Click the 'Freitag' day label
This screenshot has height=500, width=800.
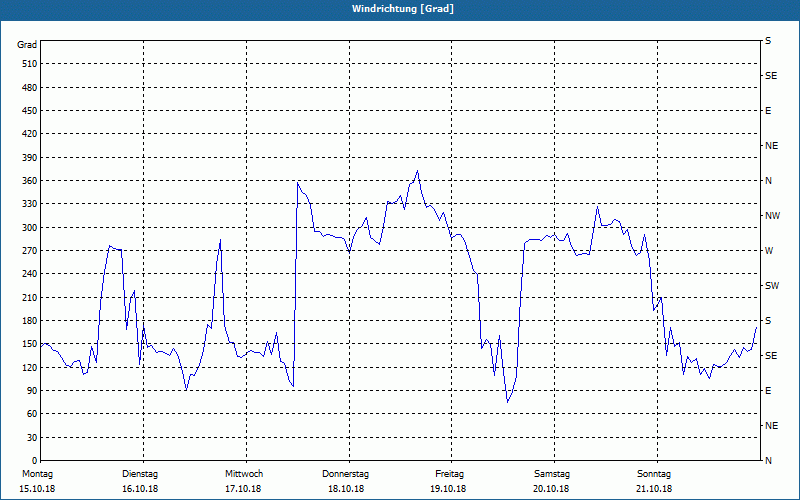tap(449, 474)
